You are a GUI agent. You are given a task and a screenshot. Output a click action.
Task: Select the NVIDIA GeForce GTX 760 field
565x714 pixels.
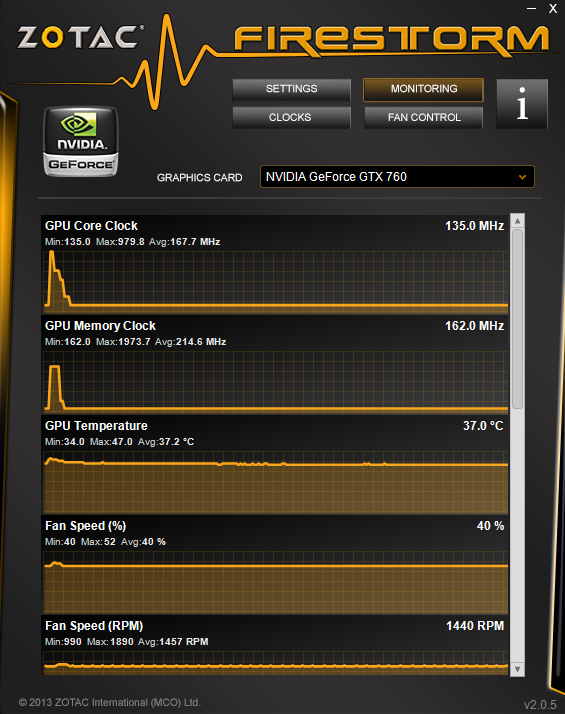pyautogui.click(x=397, y=177)
